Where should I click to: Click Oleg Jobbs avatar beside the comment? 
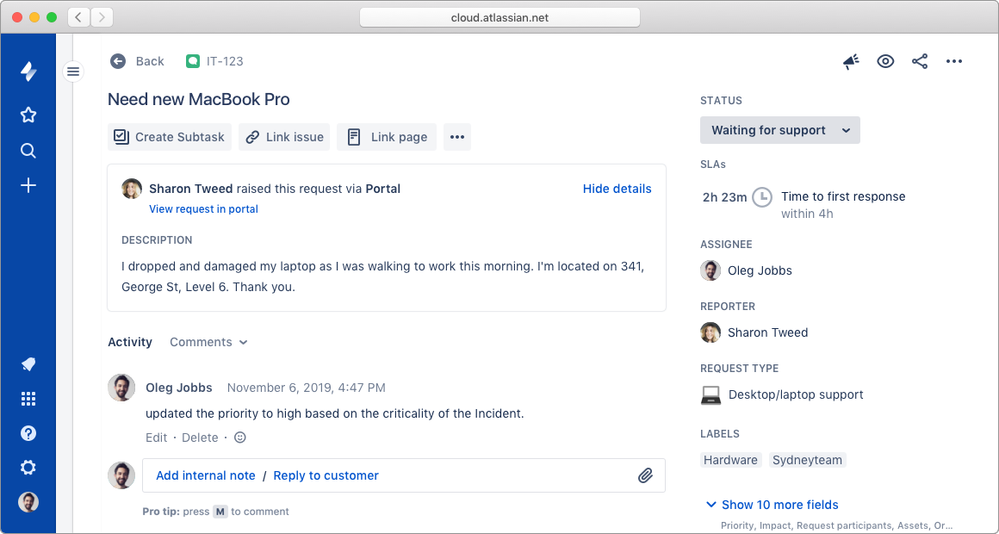[x=121, y=387]
